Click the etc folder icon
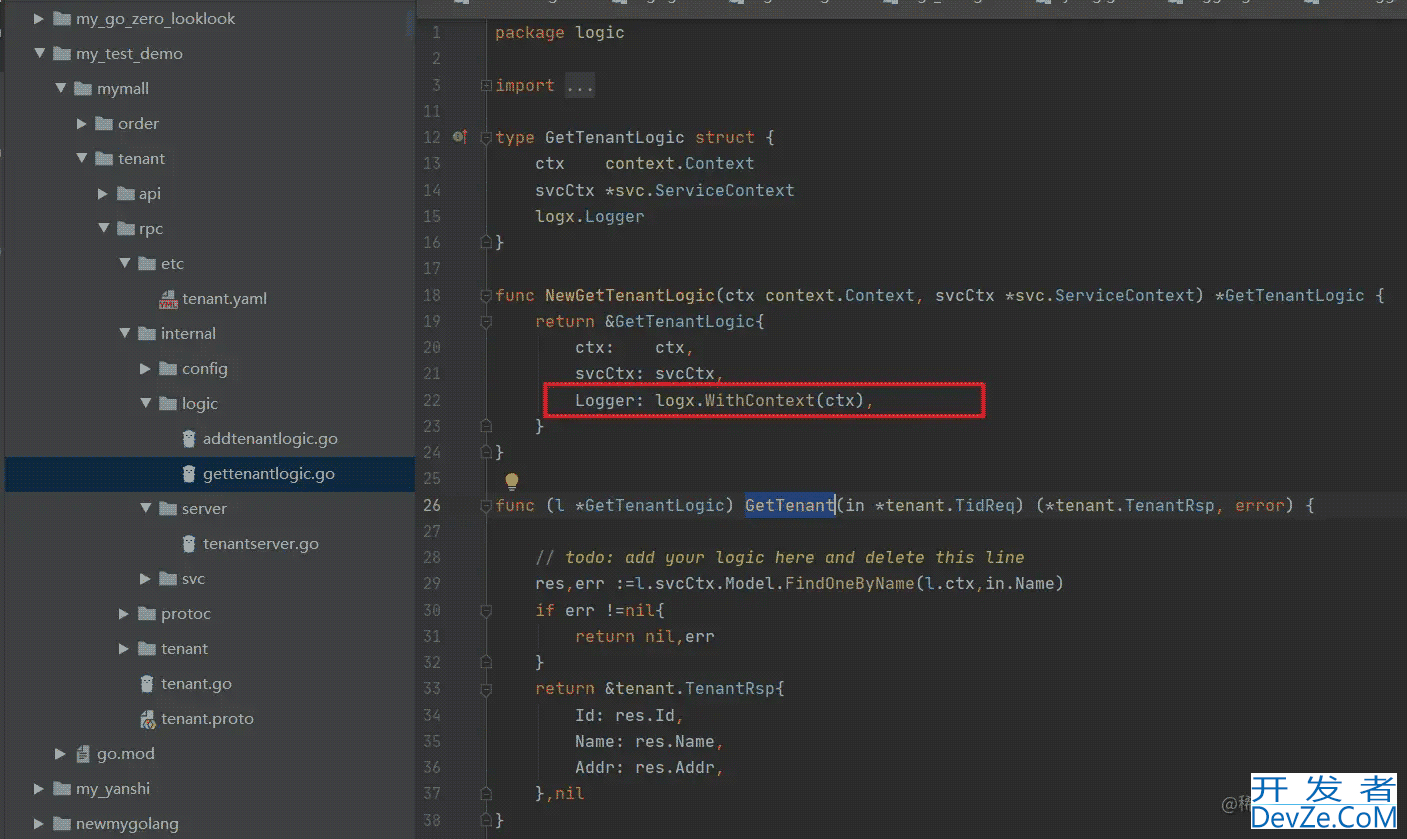The image size is (1407, 839). 146,264
